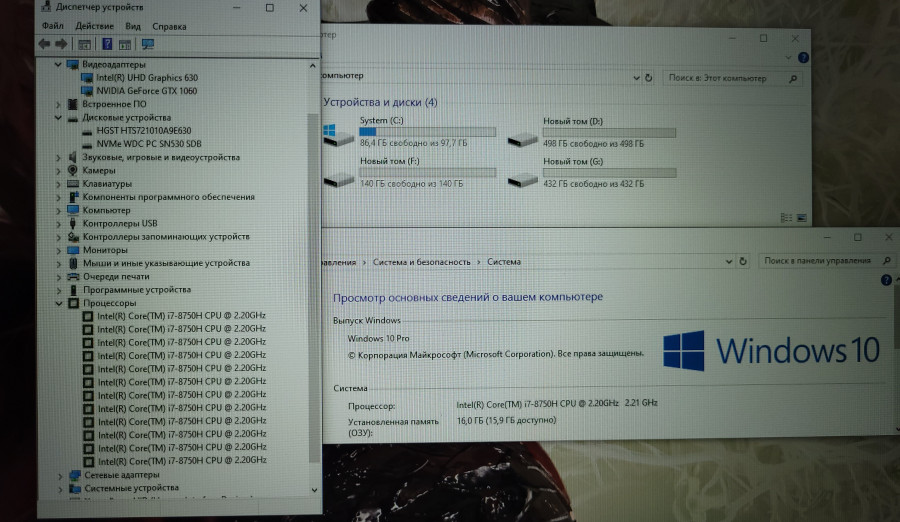Click the Back arrow in Device Manager toolbar
The image size is (900, 522).
point(44,44)
